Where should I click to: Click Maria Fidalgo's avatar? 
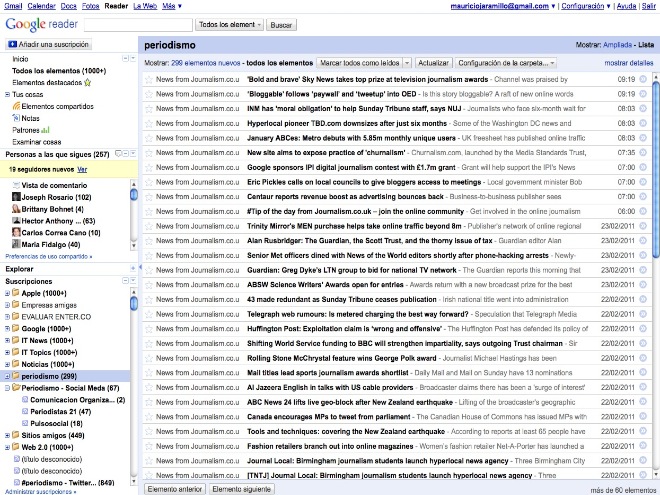pyautogui.click(x=16, y=244)
